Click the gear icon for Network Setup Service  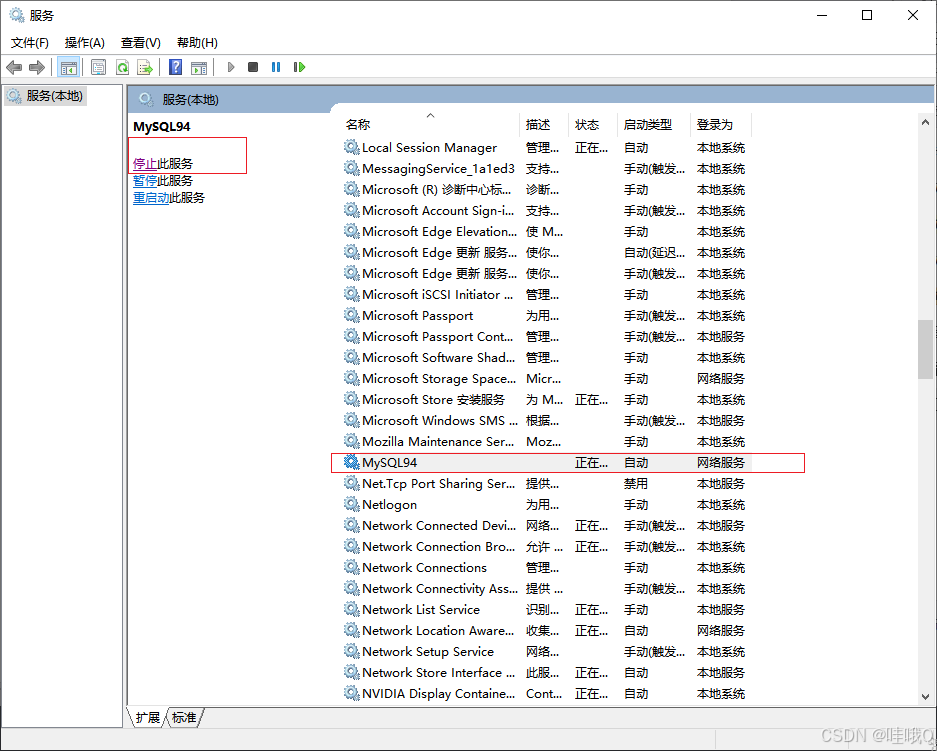[x=351, y=651]
